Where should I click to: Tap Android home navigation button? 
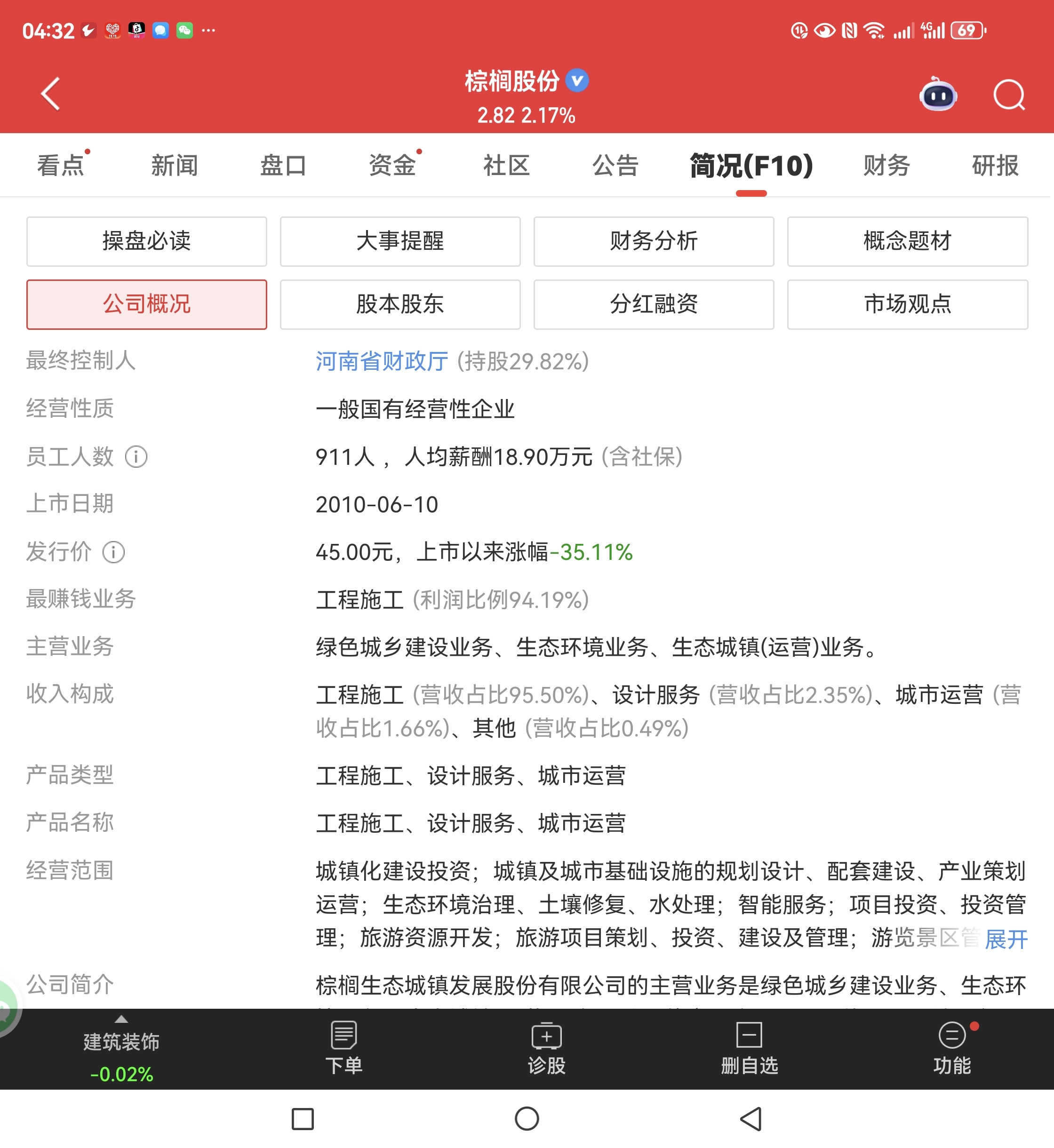[x=527, y=1118]
